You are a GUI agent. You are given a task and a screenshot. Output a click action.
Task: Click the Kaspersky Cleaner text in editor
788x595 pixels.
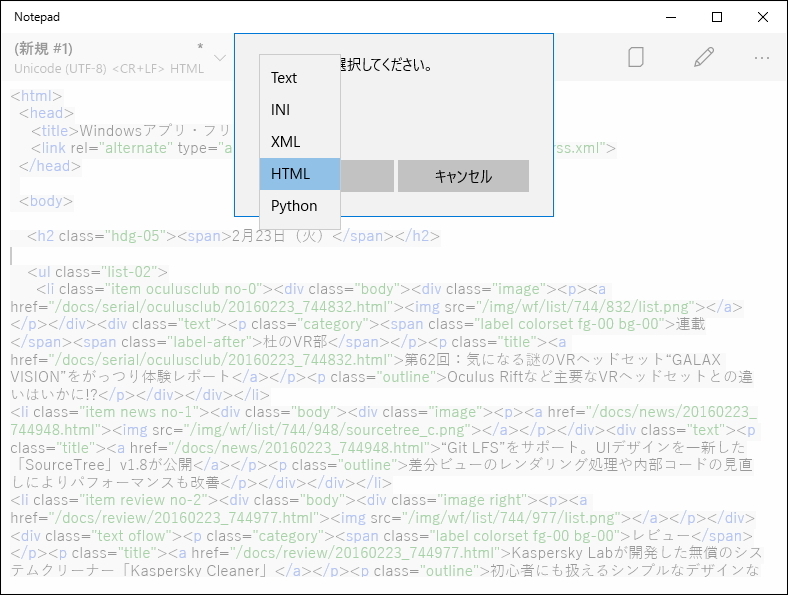click(198, 570)
